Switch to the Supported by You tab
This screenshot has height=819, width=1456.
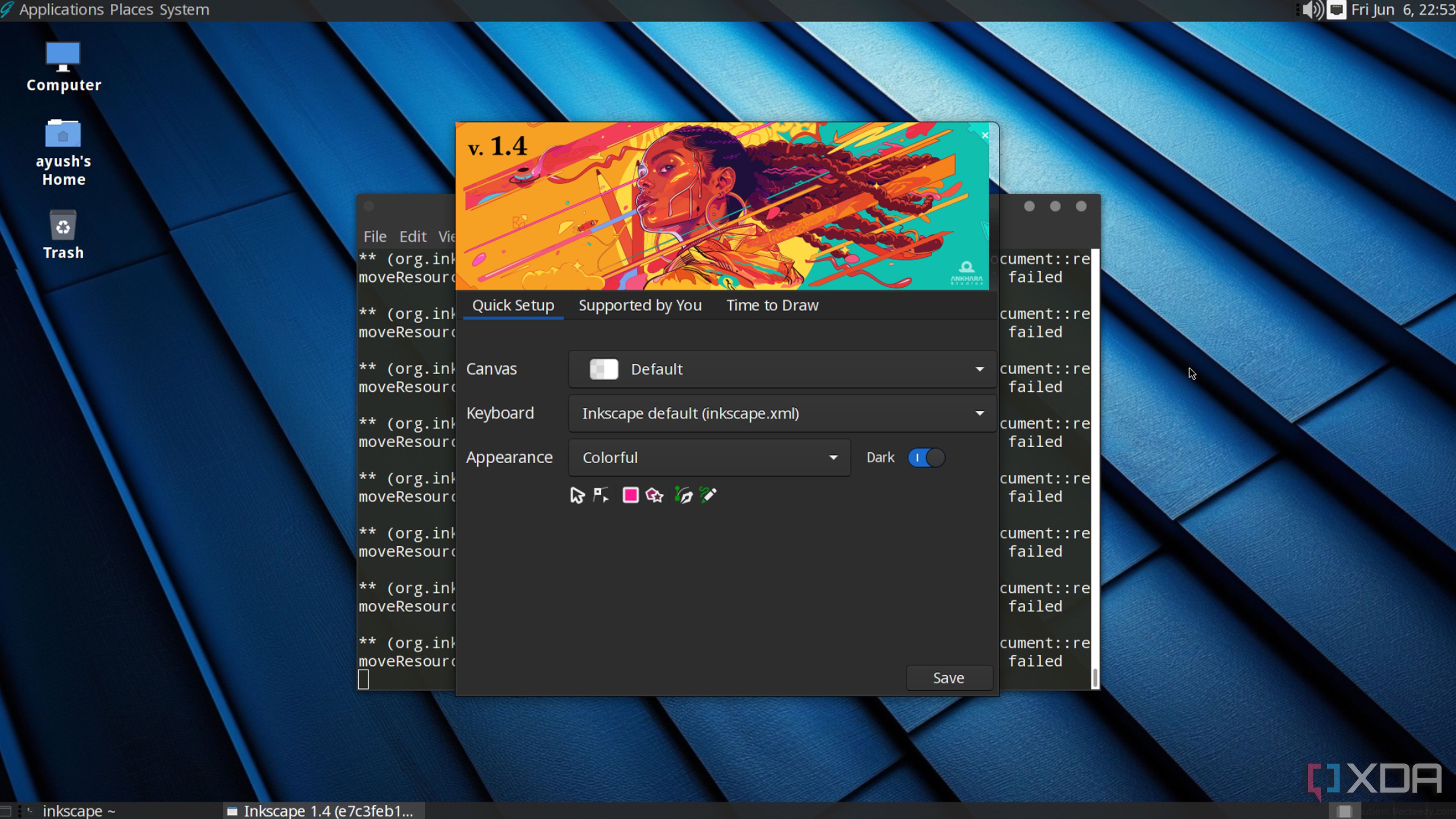640,305
